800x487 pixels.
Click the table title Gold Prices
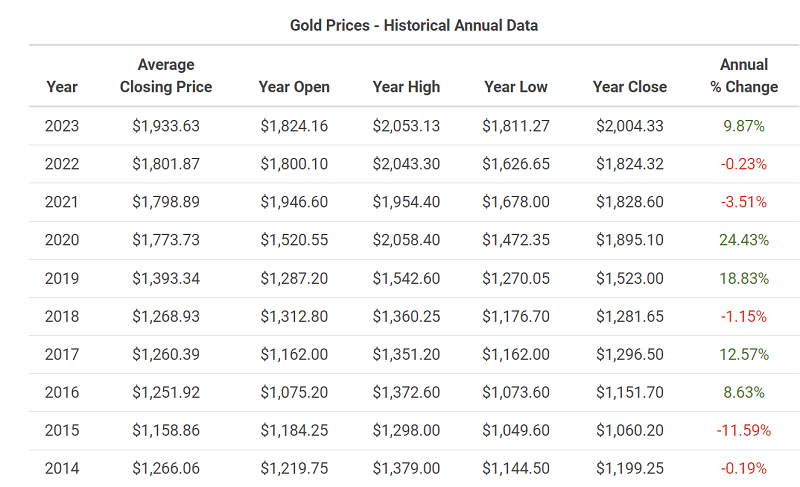tap(414, 25)
